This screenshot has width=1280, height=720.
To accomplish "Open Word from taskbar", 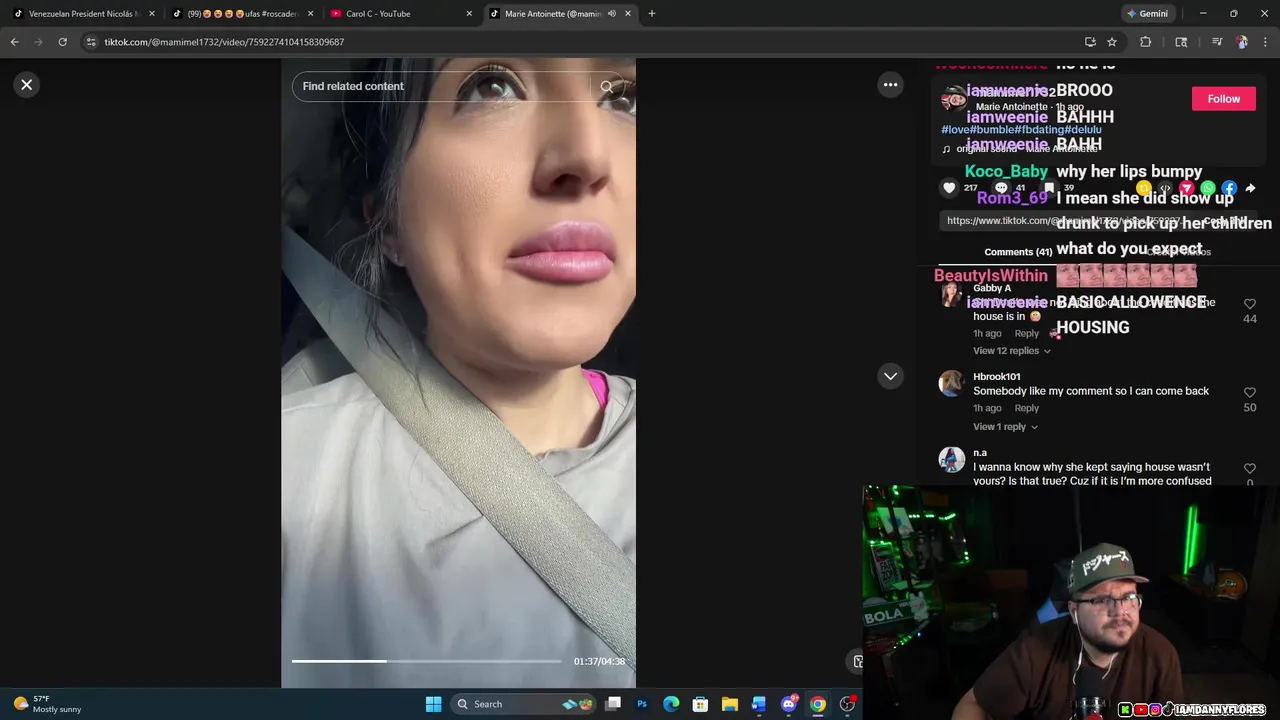I will [x=759, y=704].
